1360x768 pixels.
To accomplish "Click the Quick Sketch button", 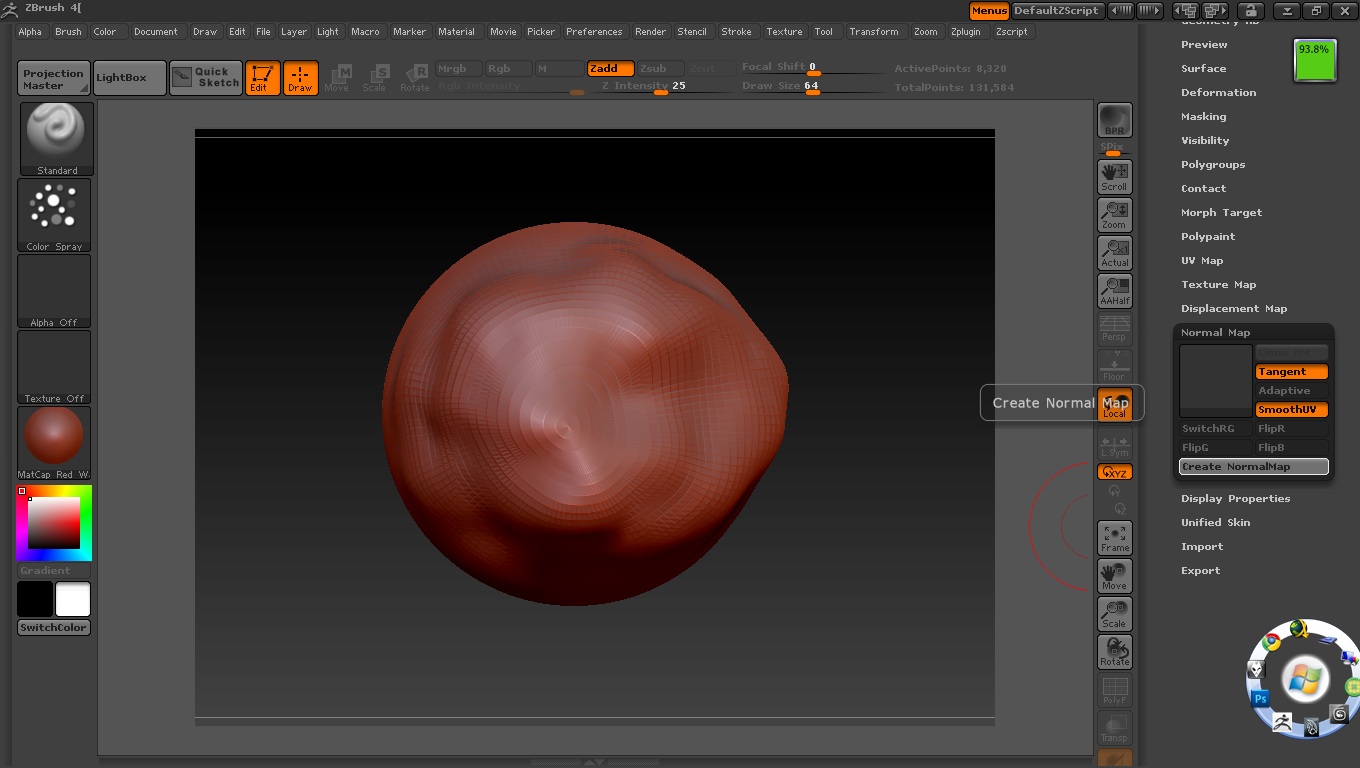I will [206, 77].
